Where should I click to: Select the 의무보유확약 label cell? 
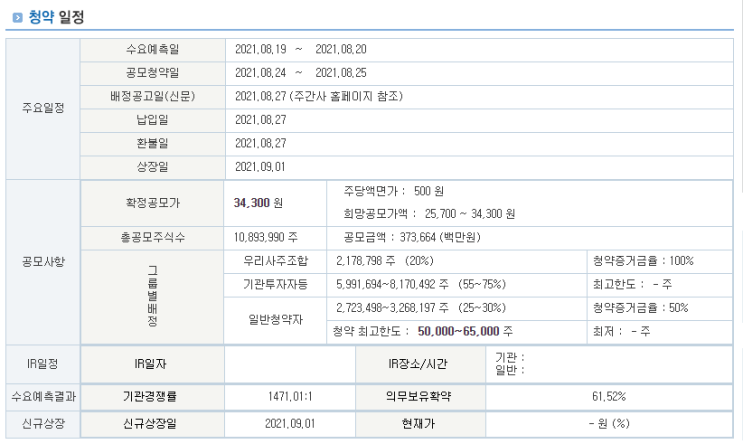(x=421, y=397)
